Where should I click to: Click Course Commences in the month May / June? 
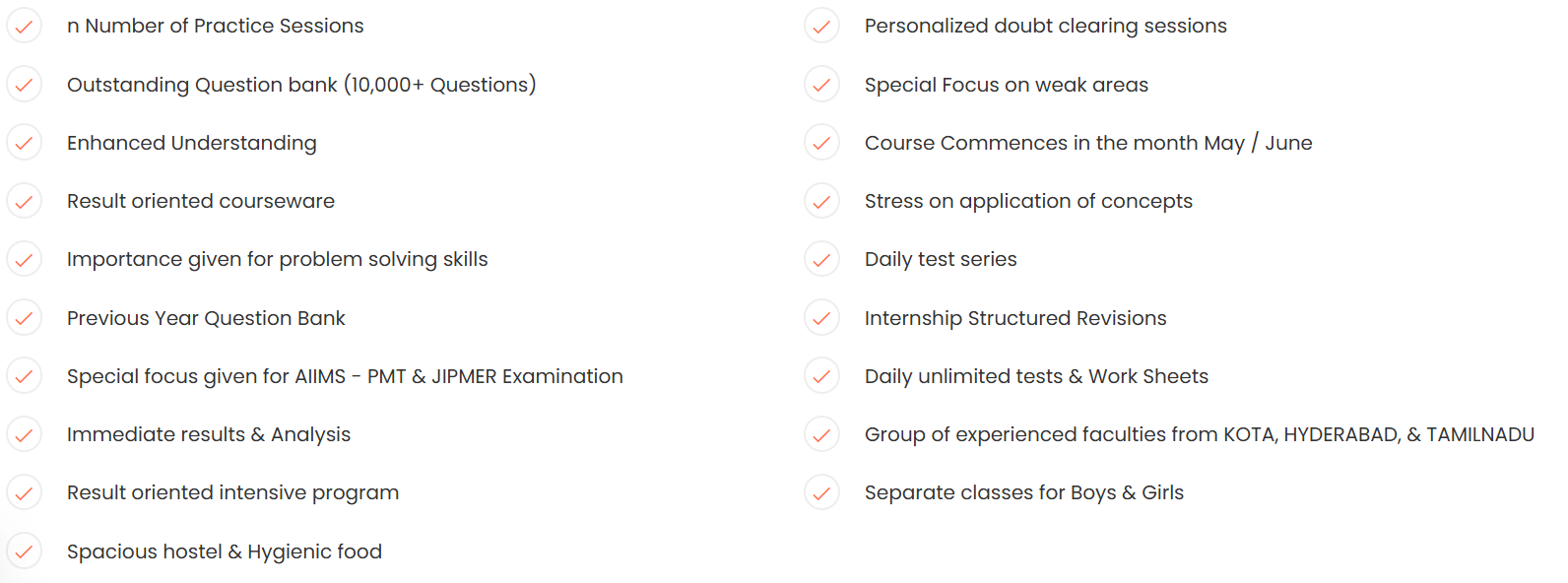(x=1088, y=143)
